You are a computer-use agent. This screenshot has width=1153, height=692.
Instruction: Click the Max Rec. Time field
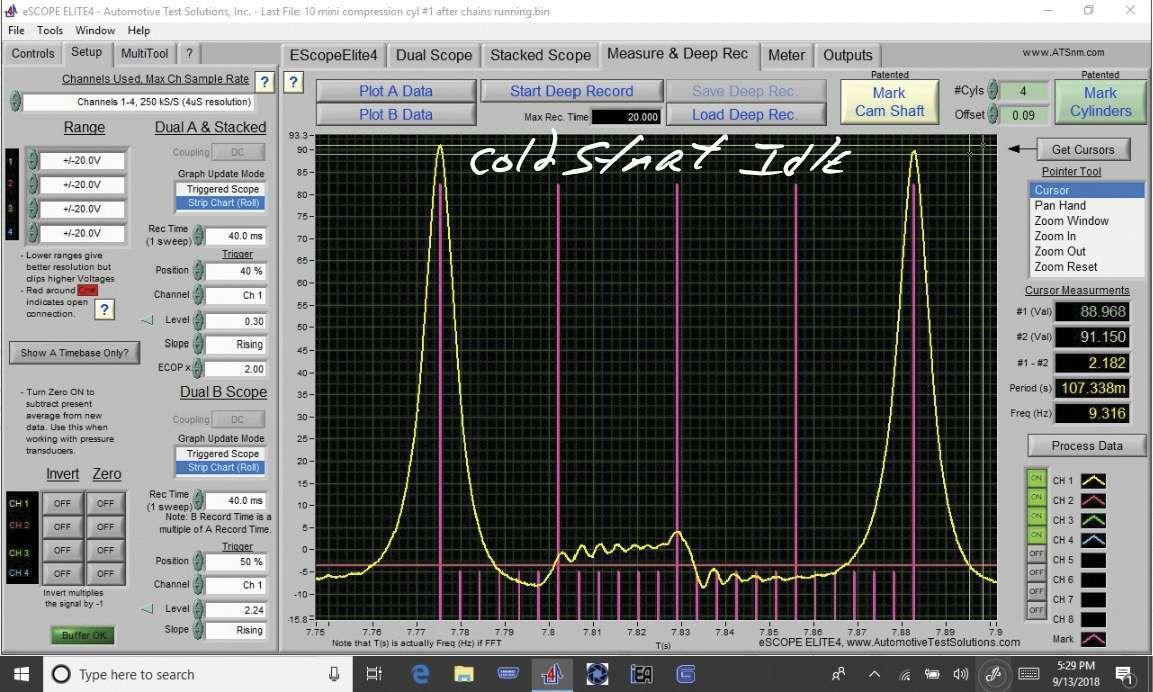pyautogui.click(x=626, y=117)
